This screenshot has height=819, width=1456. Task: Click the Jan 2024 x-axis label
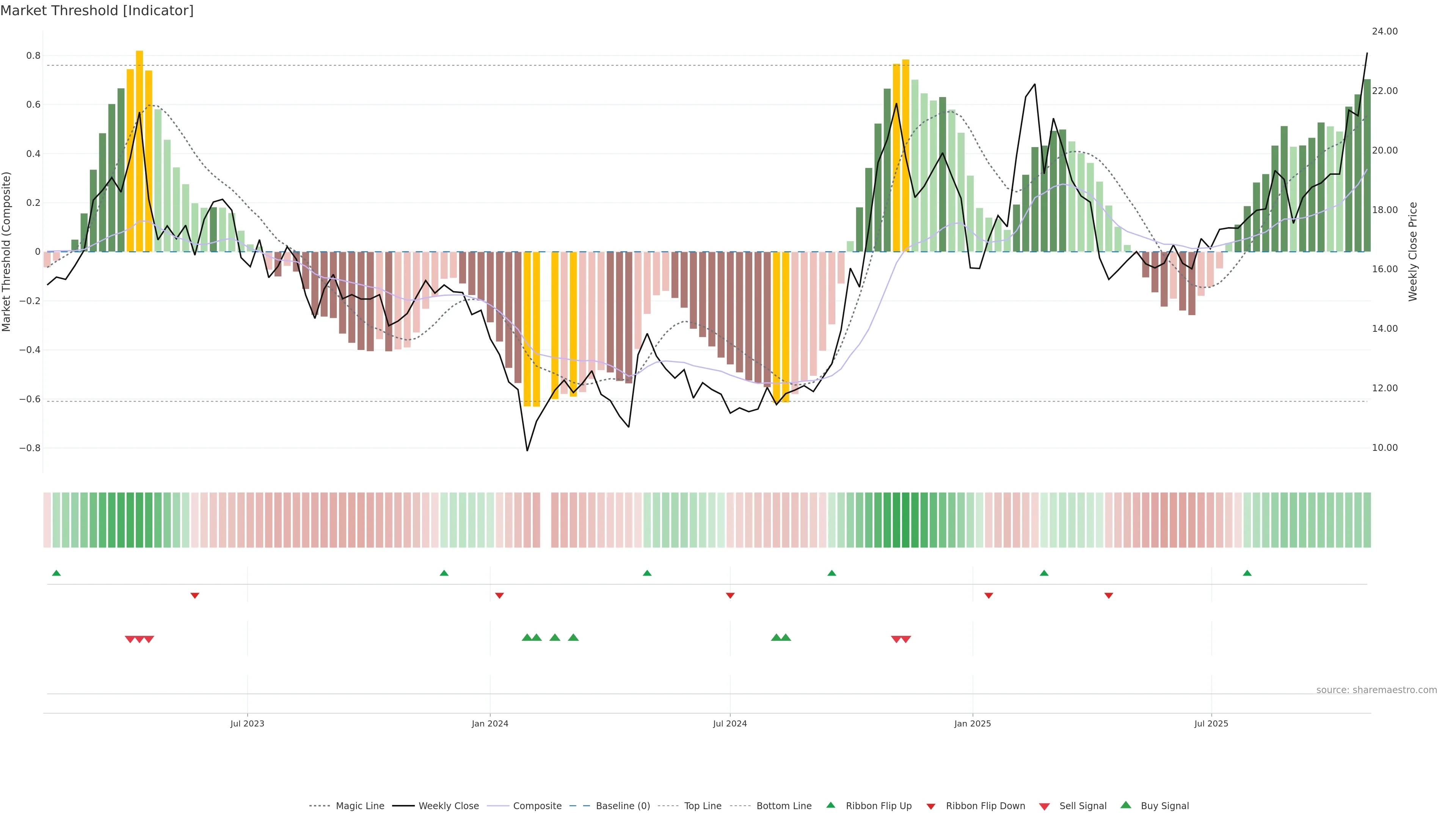[x=490, y=723]
